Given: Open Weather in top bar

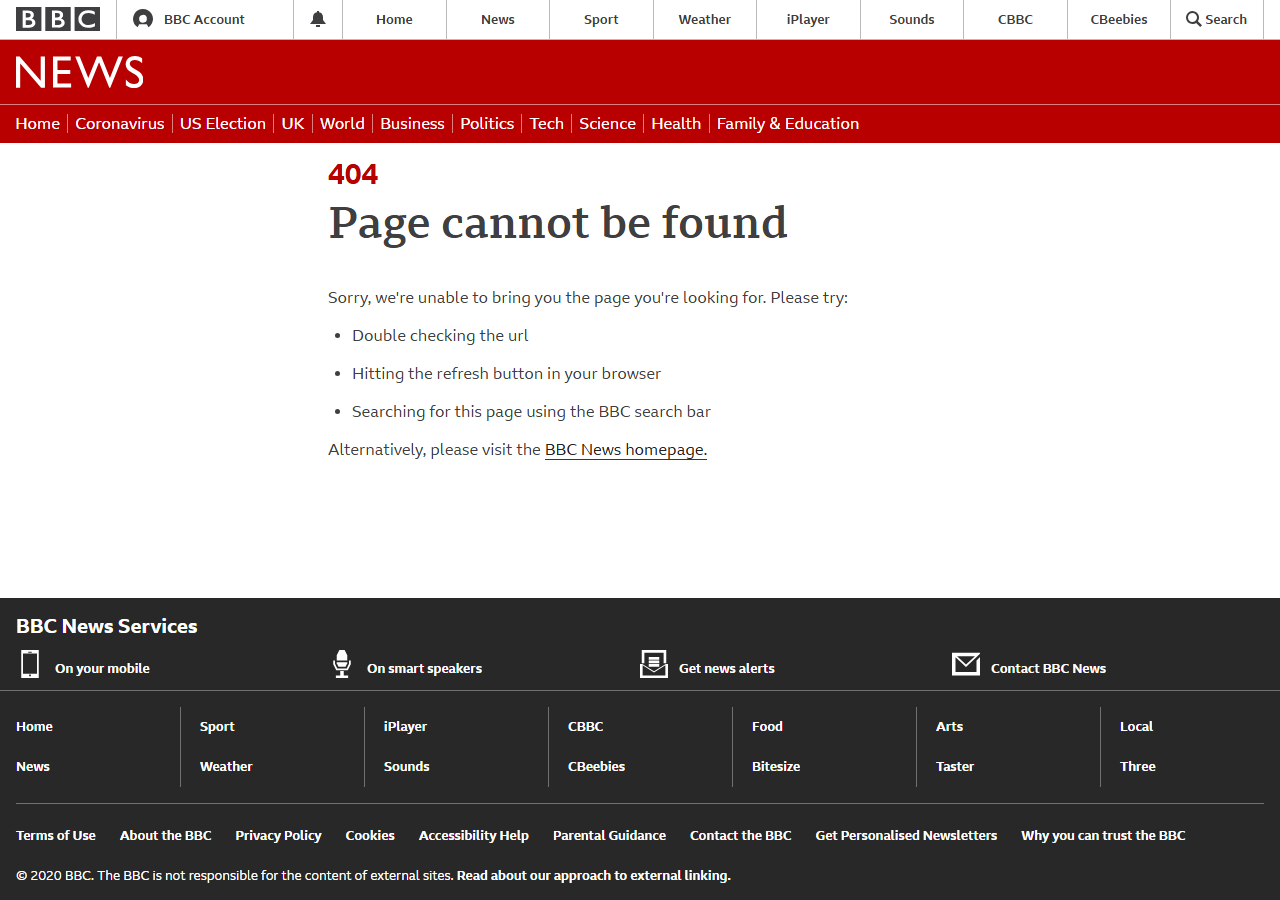Looking at the screenshot, I should pyautogui.click(x=705, y=19).
